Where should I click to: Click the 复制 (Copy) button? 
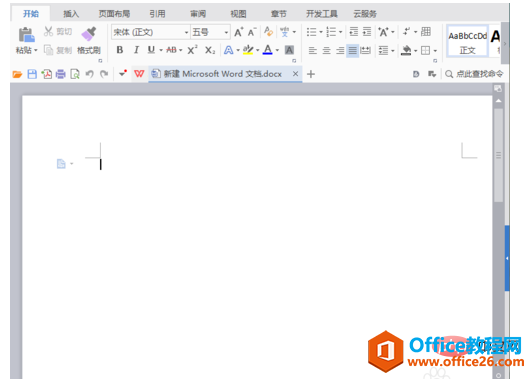point(58,50)
